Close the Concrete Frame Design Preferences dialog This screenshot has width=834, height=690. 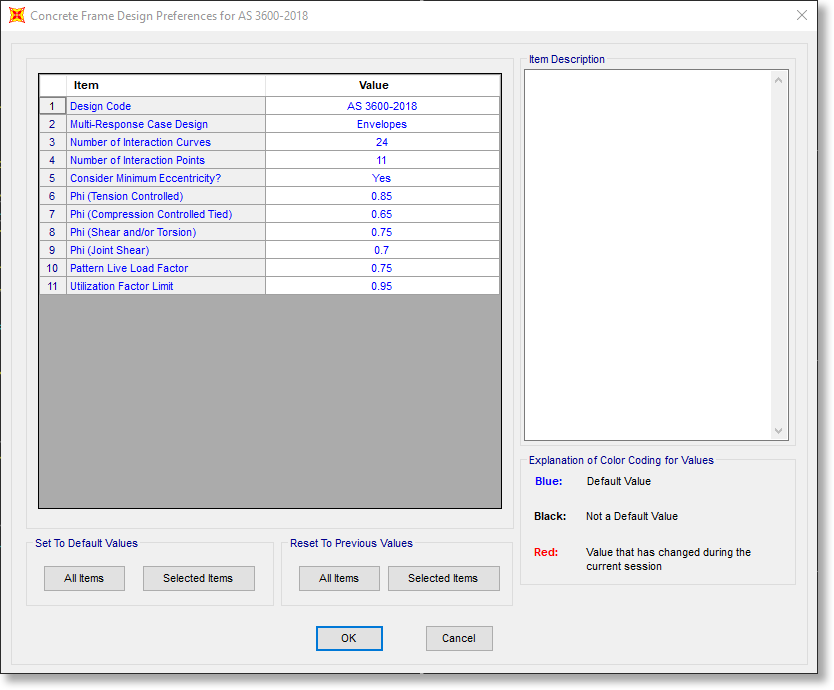(x=801, y=16)
